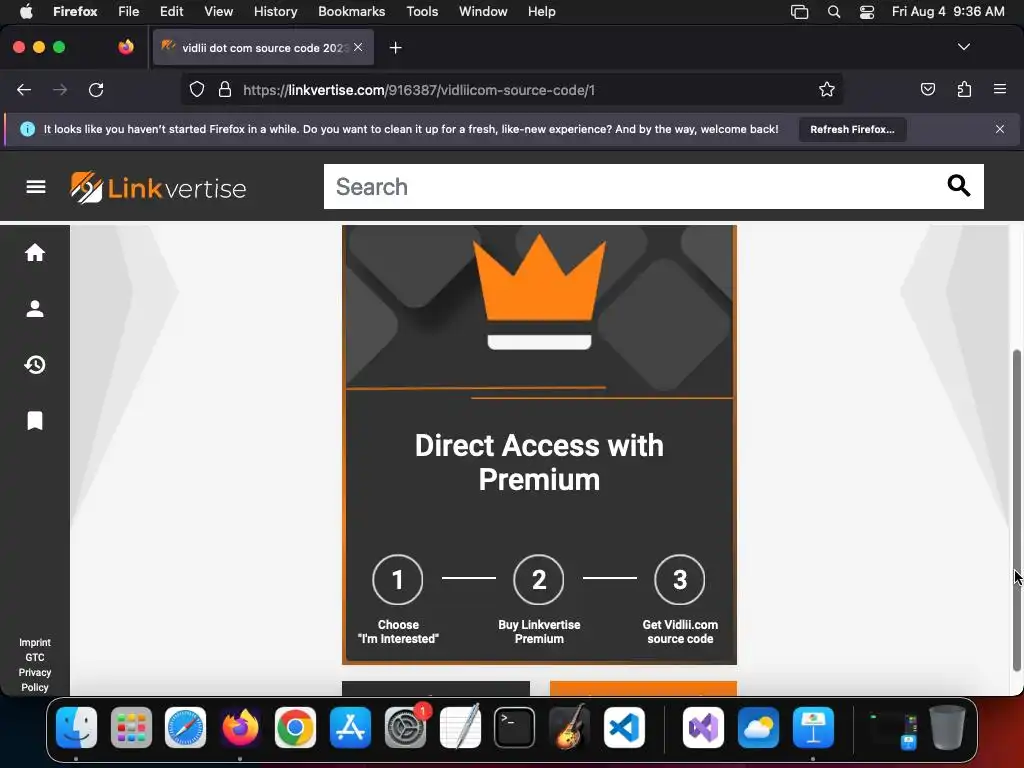Open the Tools menu

422,12
